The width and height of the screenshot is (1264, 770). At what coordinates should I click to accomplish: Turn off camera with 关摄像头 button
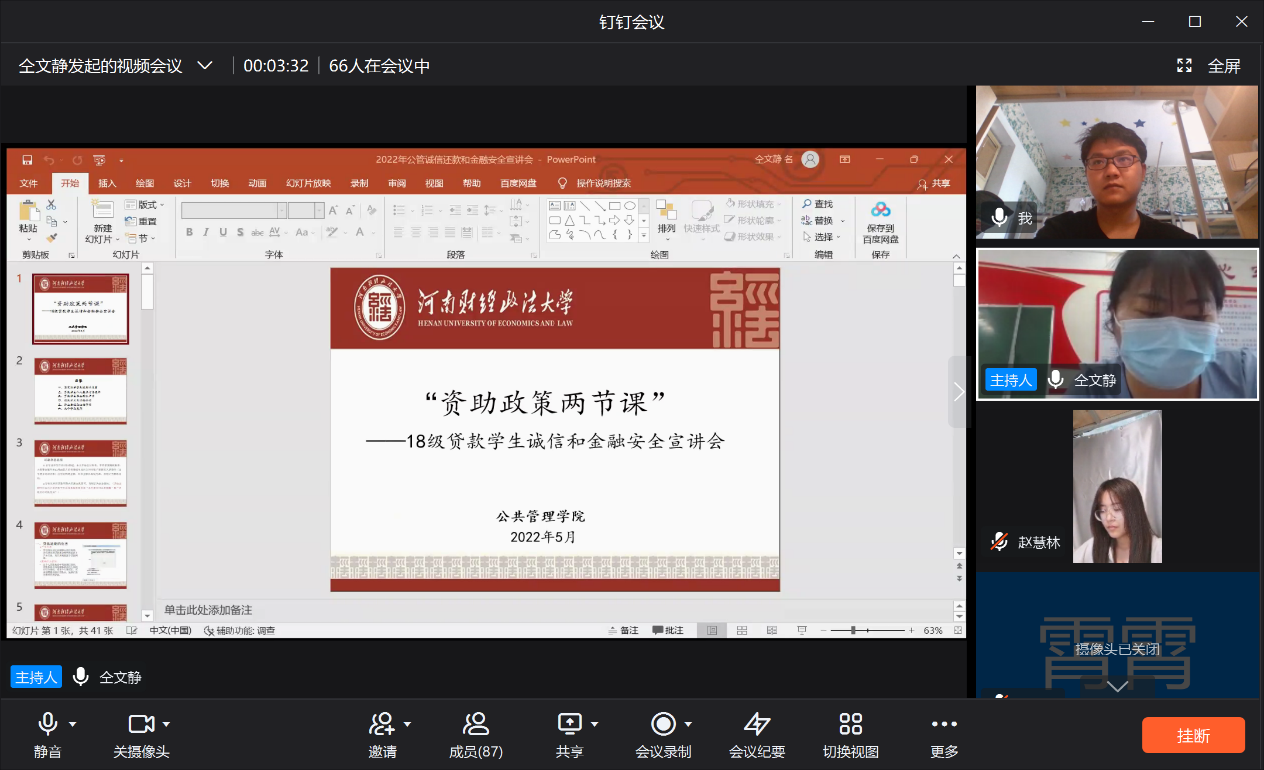click(141, 735)
